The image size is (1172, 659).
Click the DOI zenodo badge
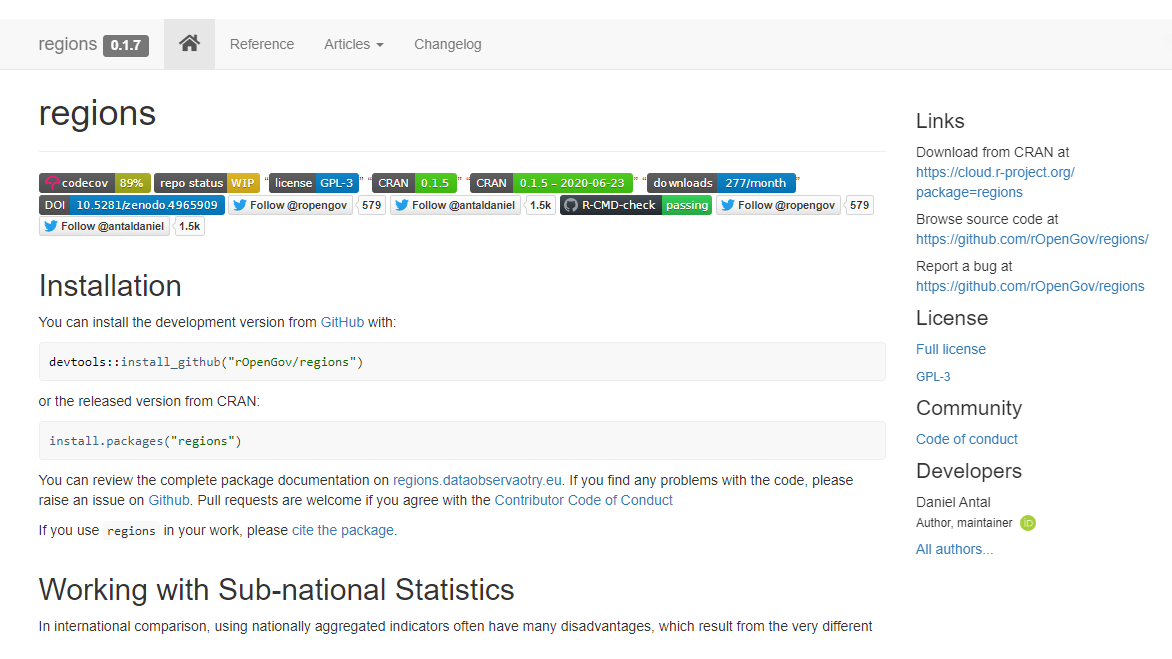pyautogui.click(x=132, y=205)
